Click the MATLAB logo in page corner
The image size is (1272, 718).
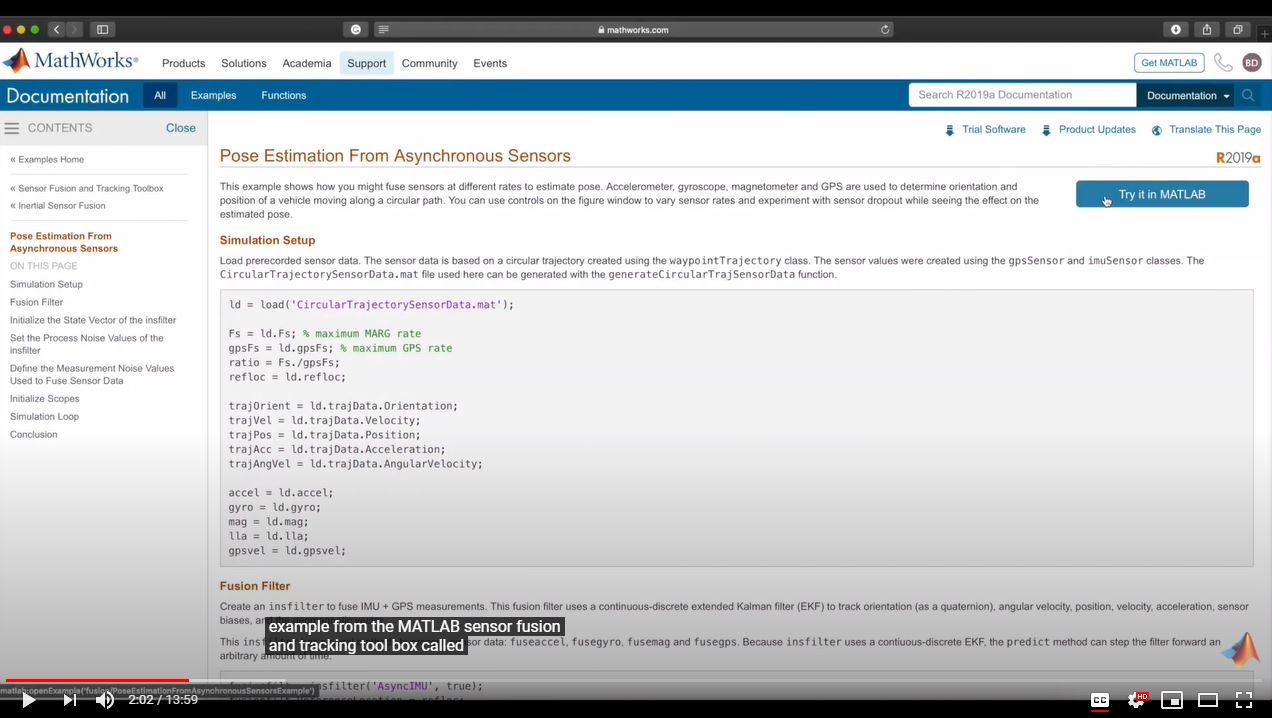click(x=1240, y=649)
